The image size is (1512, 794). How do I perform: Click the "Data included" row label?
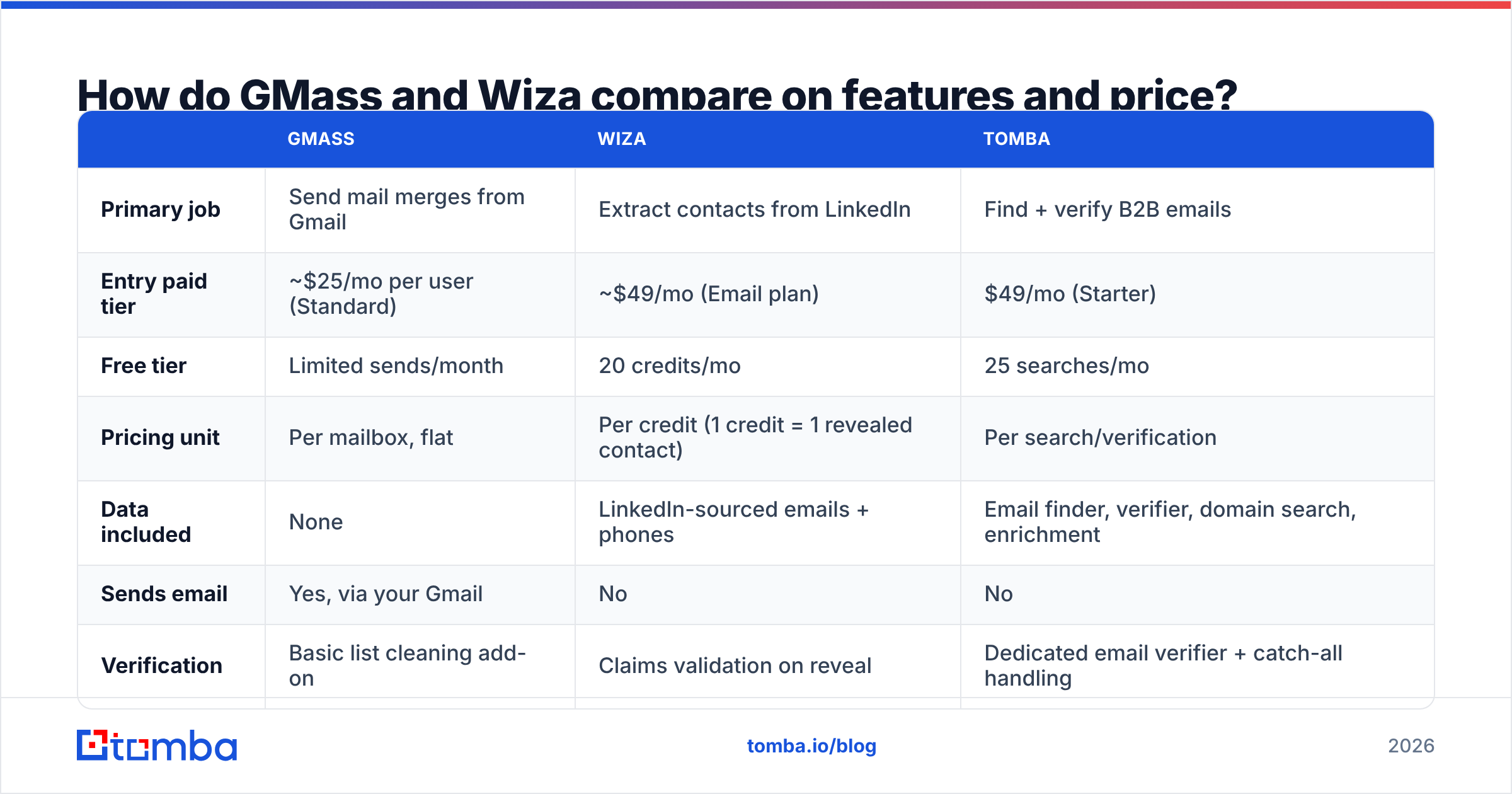click(x=146, y=522)
